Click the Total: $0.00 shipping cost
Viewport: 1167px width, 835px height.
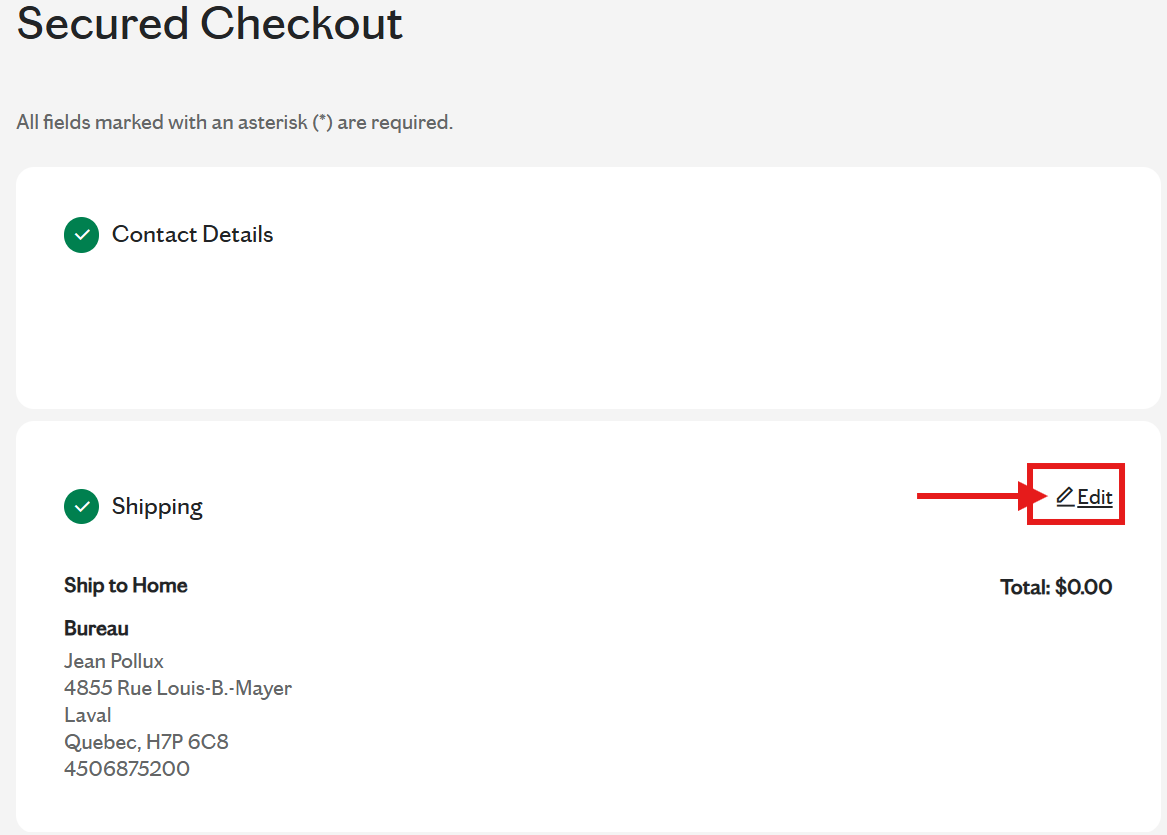click(1056, 587)
